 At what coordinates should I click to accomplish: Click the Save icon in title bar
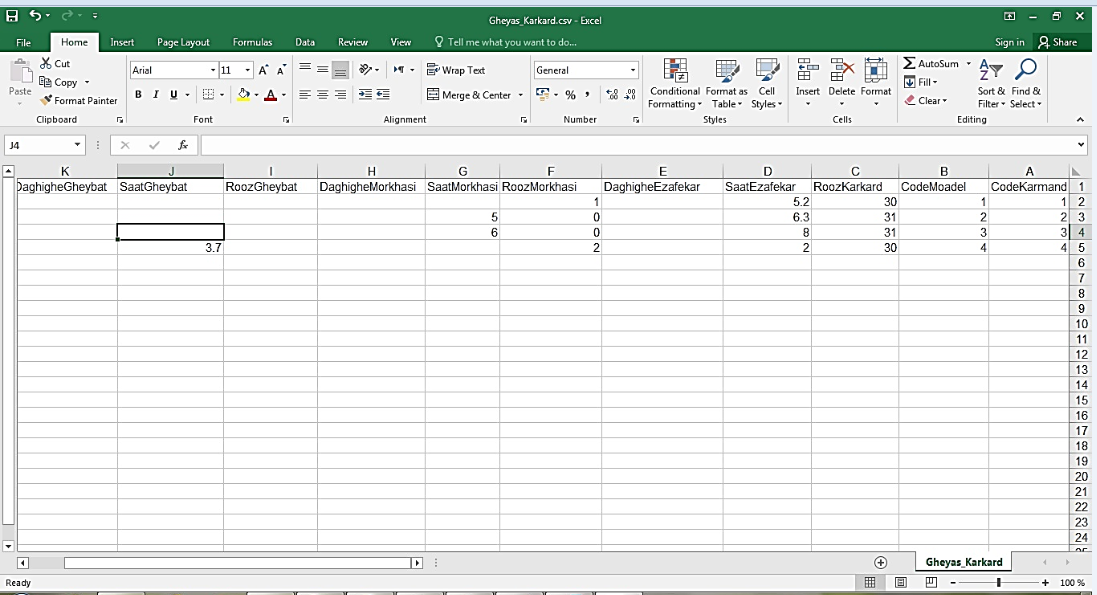click(x=12, y=15)
